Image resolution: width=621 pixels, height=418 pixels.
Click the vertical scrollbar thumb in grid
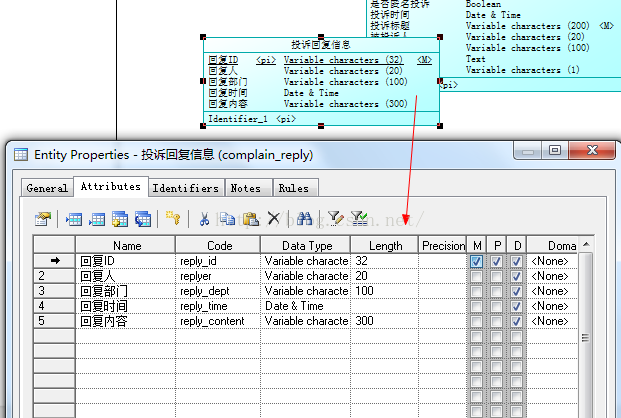(586, 338)
